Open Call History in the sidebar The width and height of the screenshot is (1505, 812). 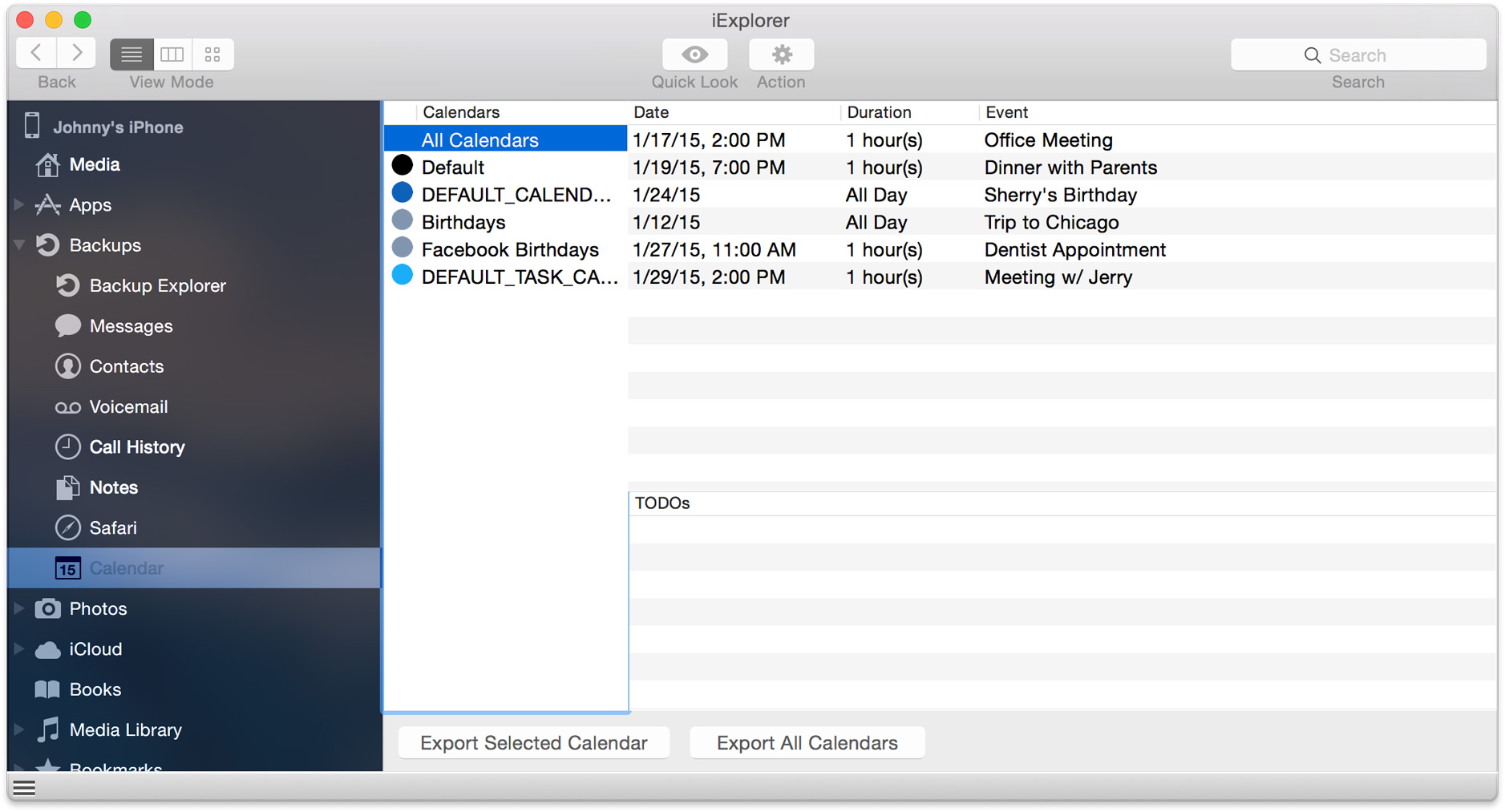[137, 447]
